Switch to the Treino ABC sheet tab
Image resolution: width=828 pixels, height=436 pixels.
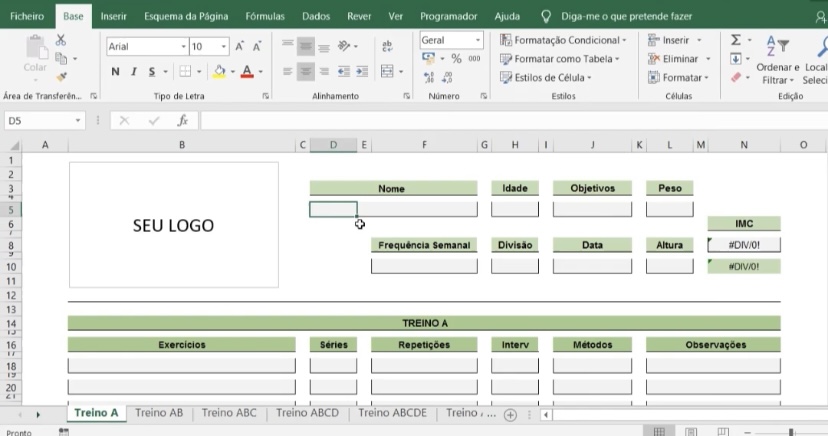click(x=229, y=413)
